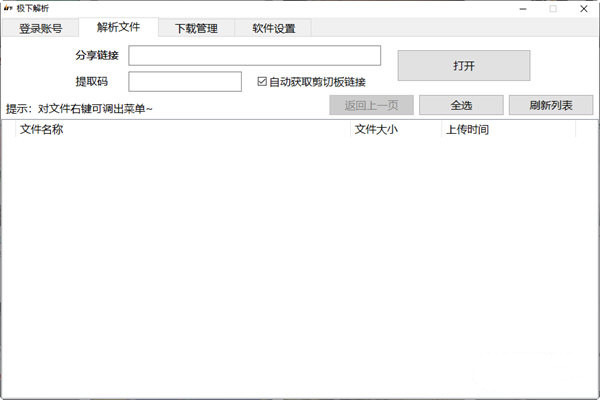
Task: Click the 极下解析 app icon in title bar
Action: (x=8, y=8)
